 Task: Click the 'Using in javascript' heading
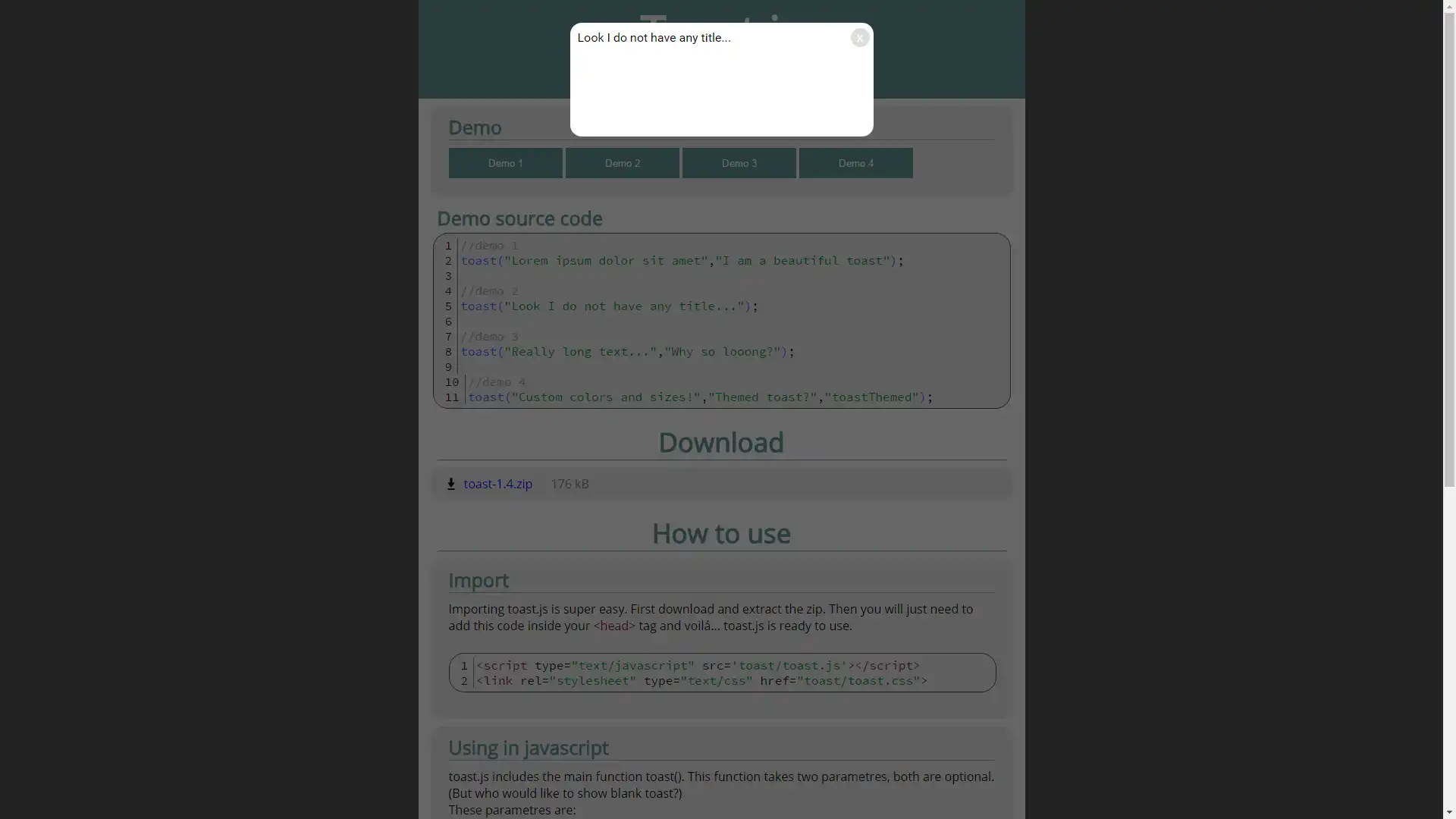pos(529,748)
